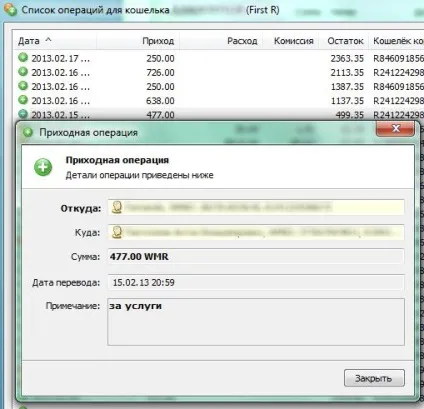Viewport: 424px width, 409px height.
Task: Click the 250.00 amount in the row with balance 1387.35
Action: [x=160, y=87]
